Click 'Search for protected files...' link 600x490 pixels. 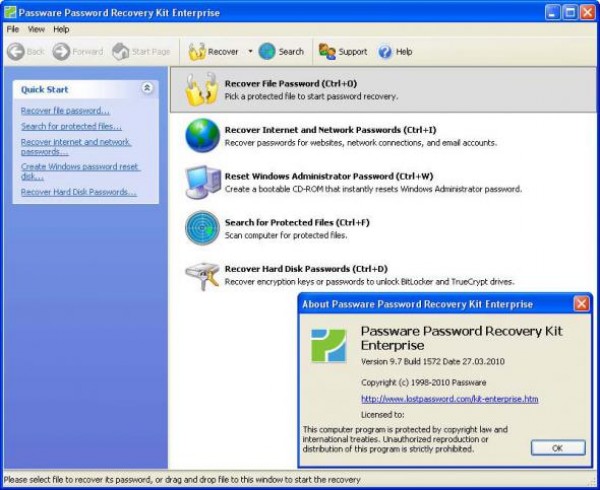[71, 126]
